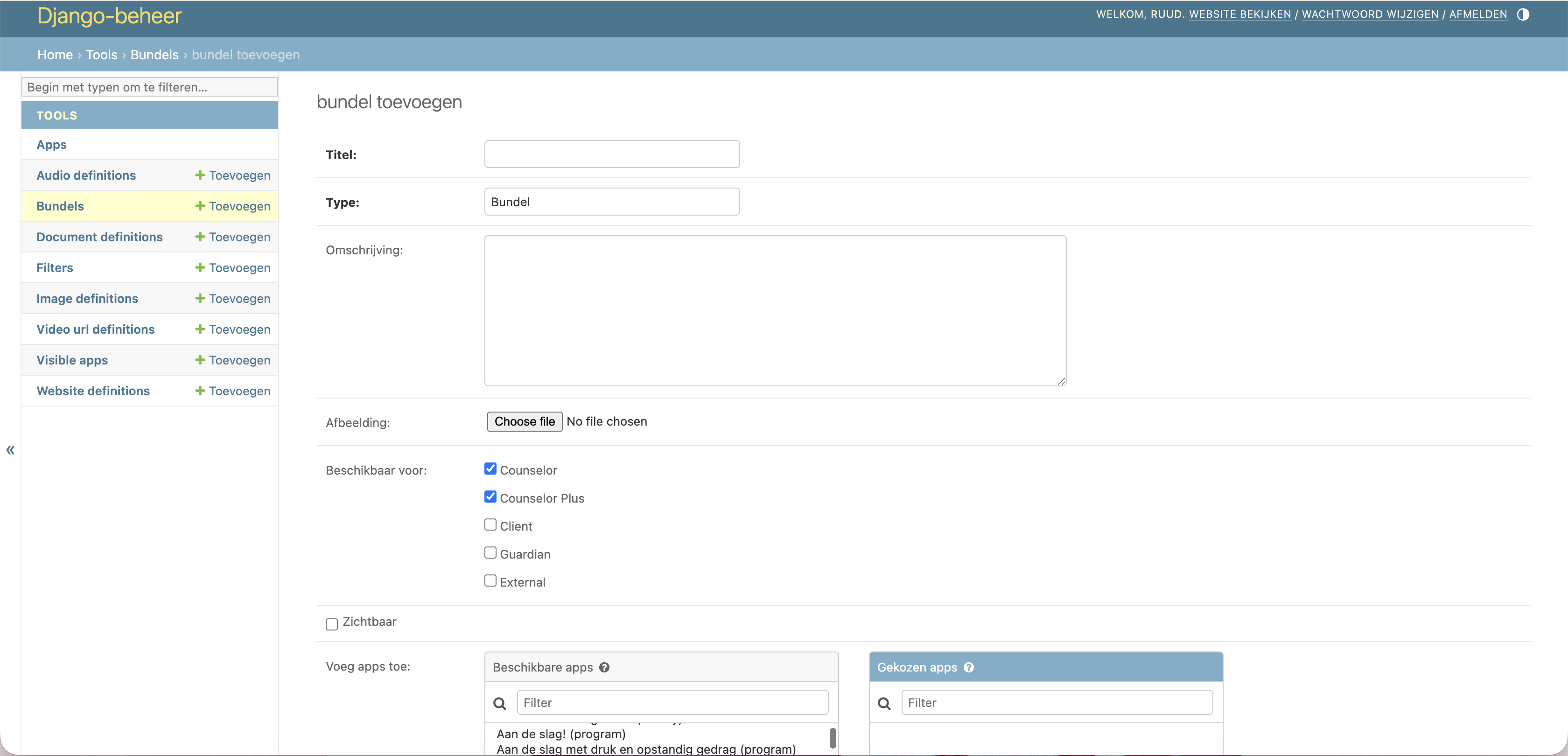The width and height of the screenshot is (1568, 756).
Task: Click the Afmelden link
Action: click(1477, 14)
